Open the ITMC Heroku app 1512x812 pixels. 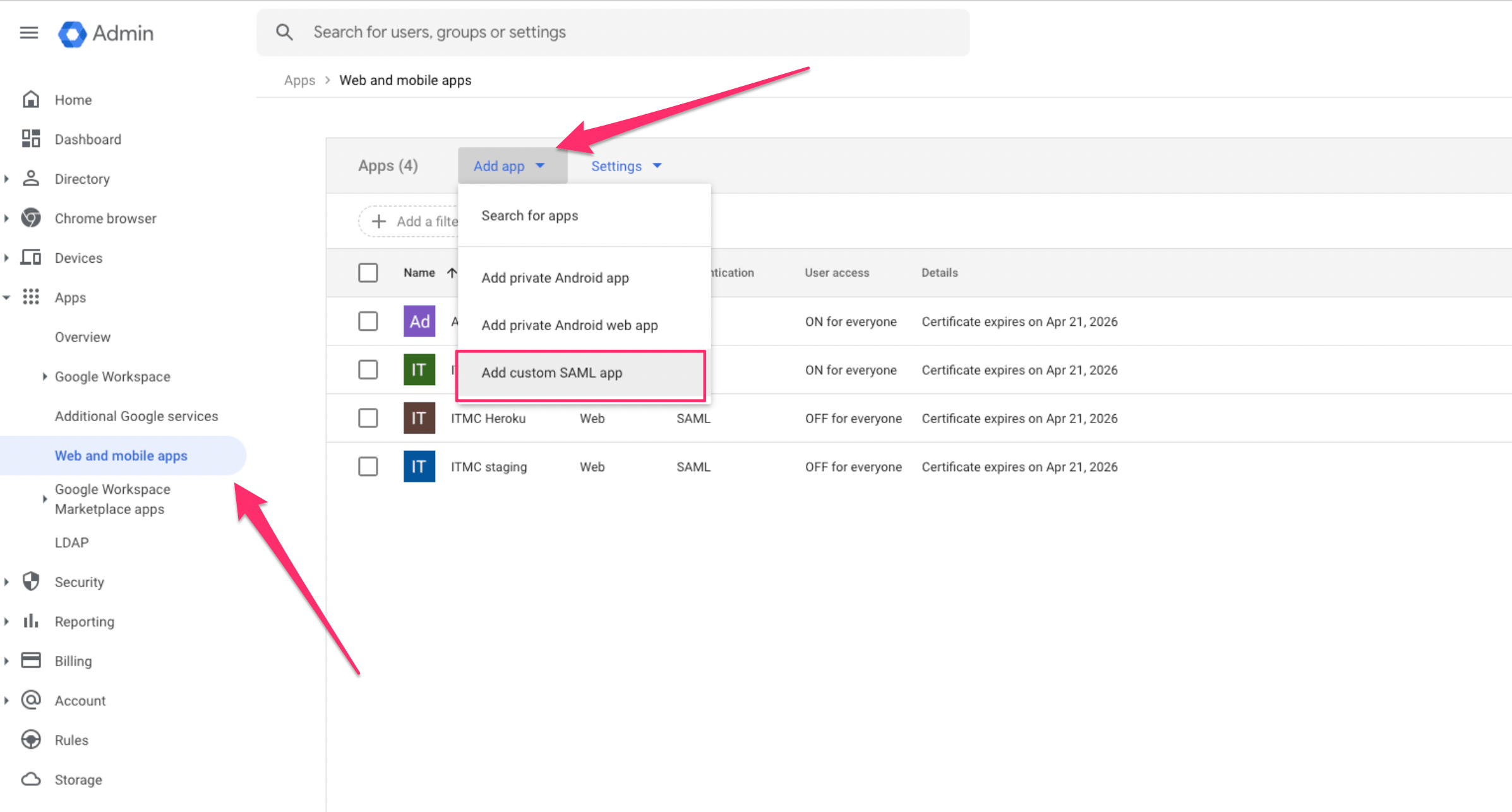pyautogui.click(x=488, y=418)
